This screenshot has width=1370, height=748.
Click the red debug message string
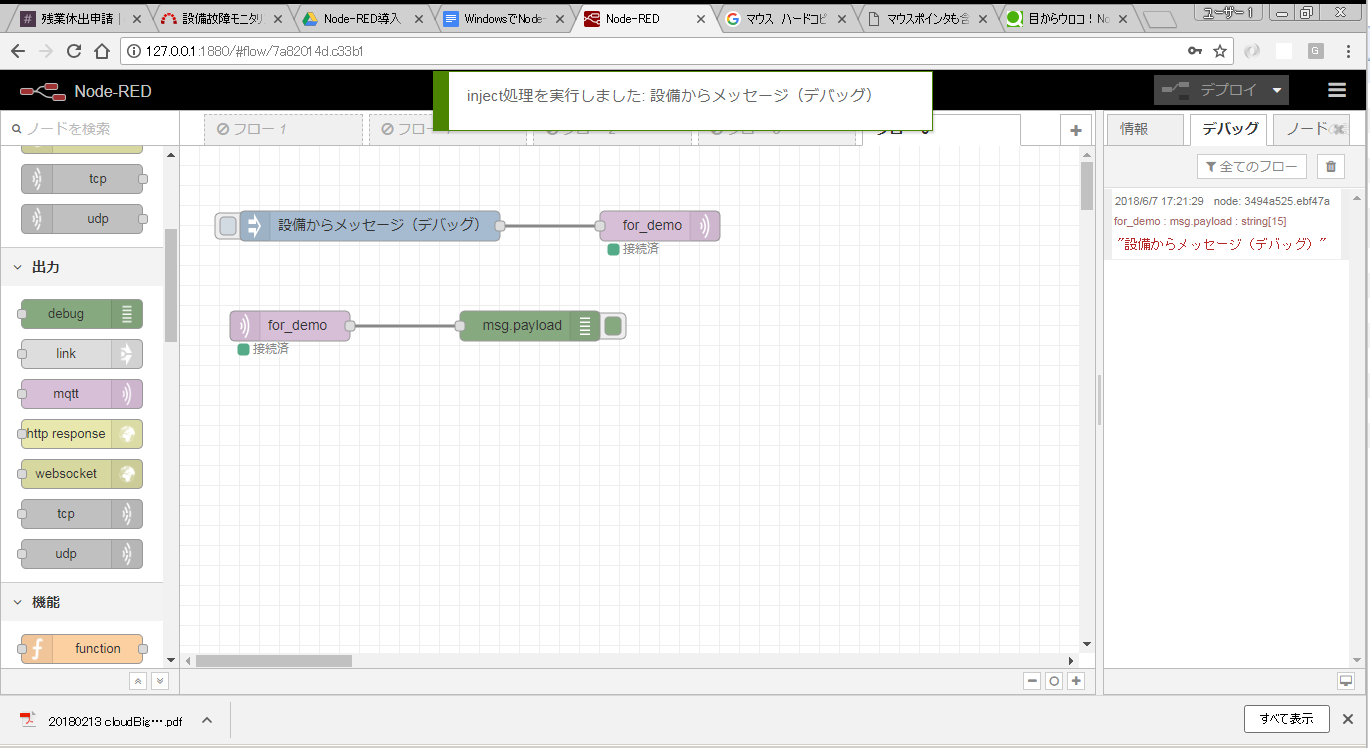[x=1222, y=244]
